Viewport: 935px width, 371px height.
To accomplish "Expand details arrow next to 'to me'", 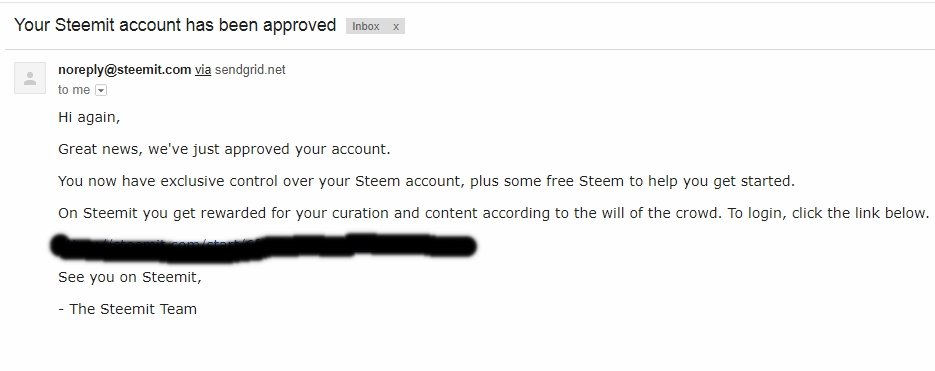I will (101, 90).
